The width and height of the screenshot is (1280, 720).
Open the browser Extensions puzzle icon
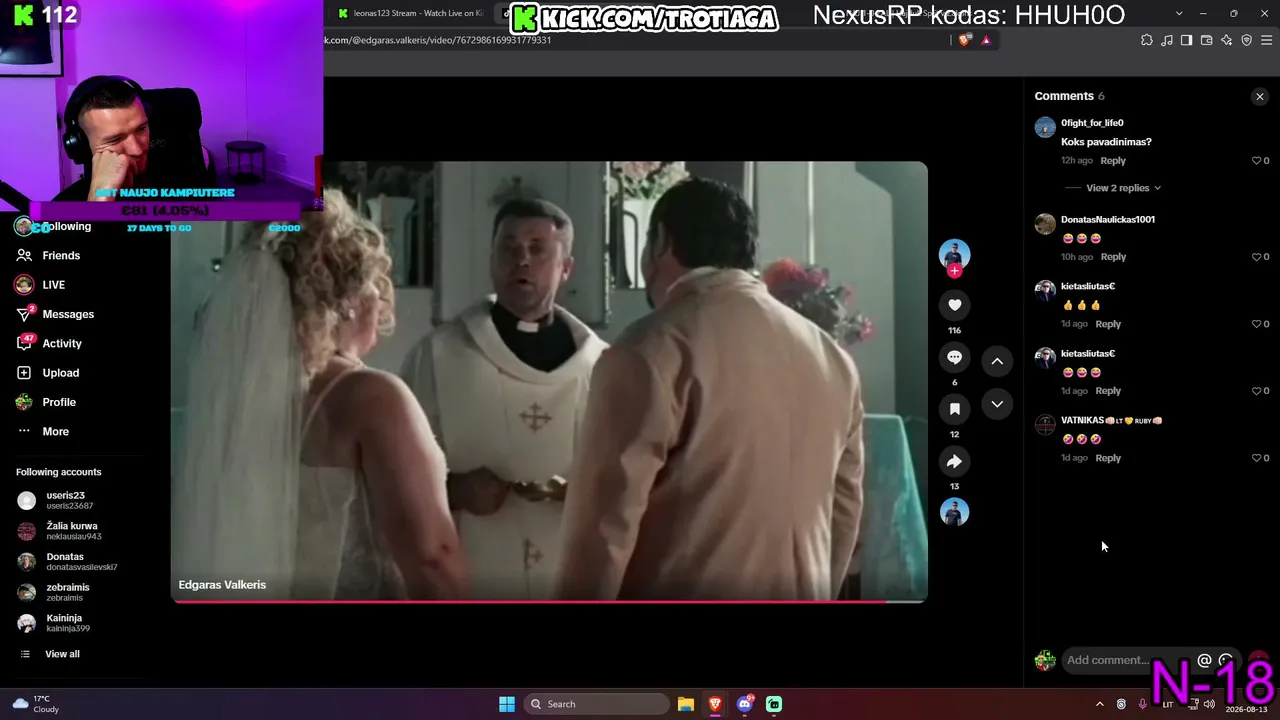(x=1147, y=40)
